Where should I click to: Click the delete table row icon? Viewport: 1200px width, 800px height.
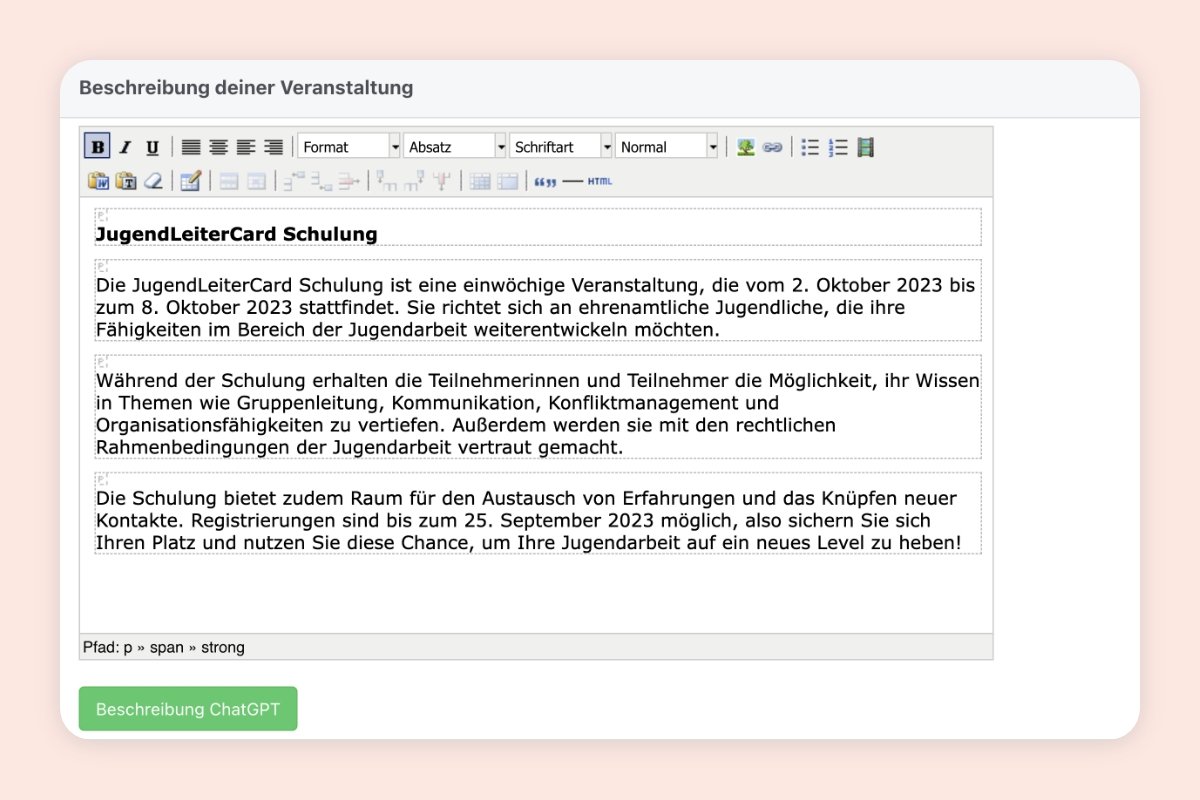click(348, 181)
